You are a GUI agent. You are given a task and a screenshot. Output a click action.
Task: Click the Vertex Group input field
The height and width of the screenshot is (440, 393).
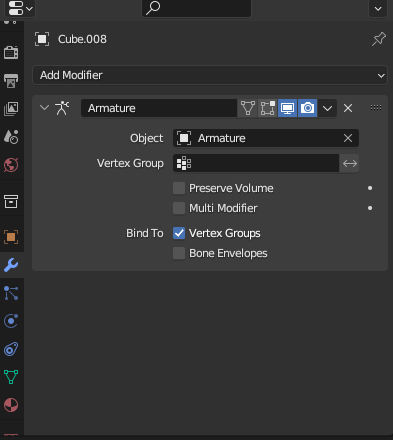(256, 163)
